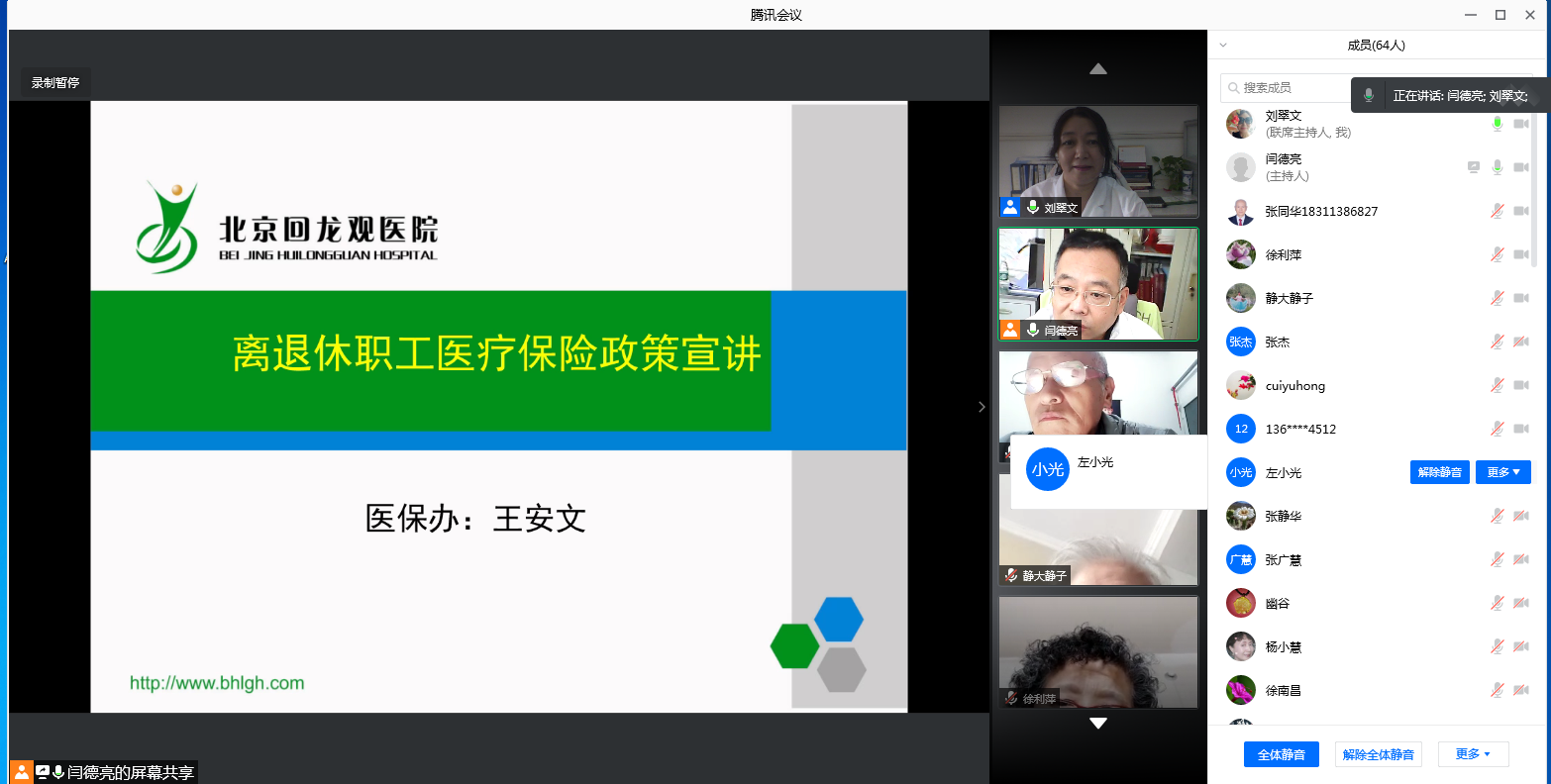Click microphone icon in speaking-now tooltip
The width and height of the screenshot is (1551, 784).
pos(1369,95)
